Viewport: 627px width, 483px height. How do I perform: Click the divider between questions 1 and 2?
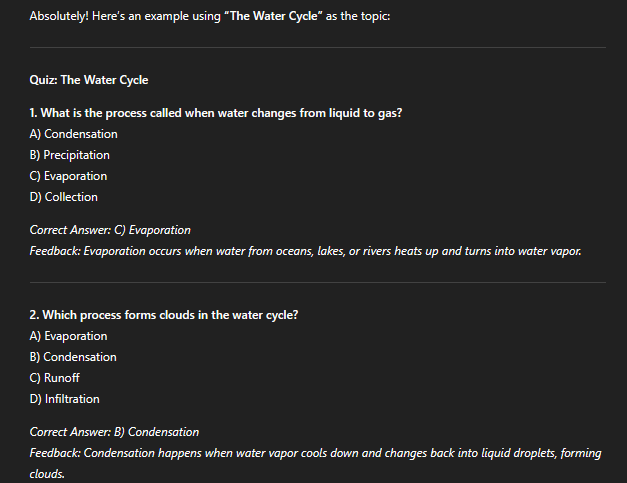(318, 283)
